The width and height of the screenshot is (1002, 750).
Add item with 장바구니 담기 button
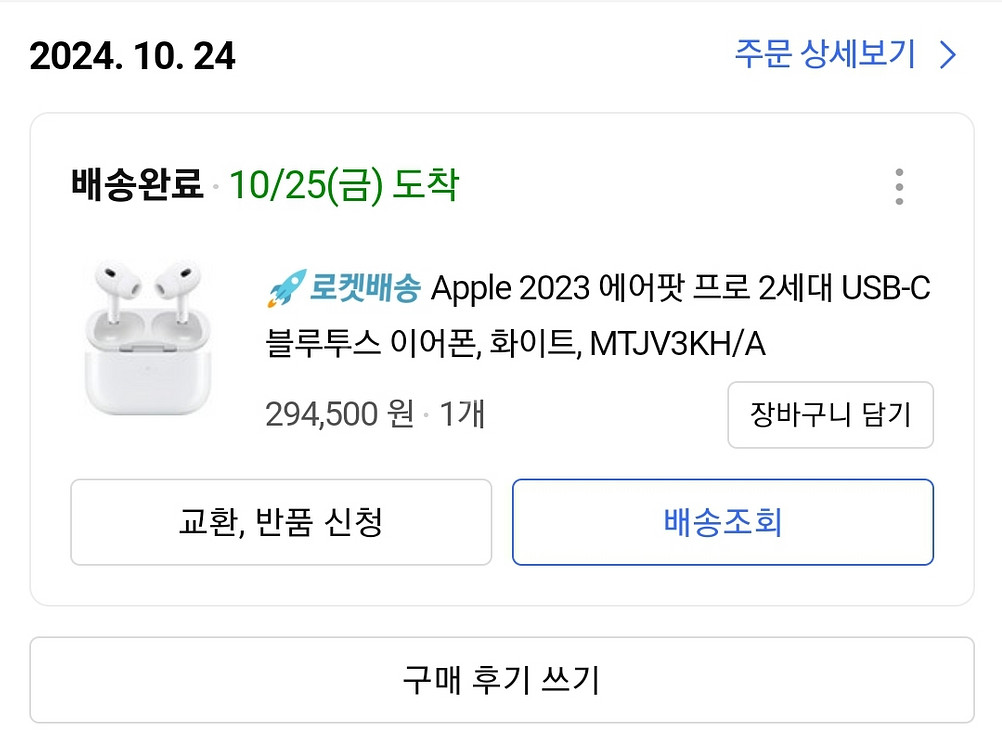click(830, 415)
